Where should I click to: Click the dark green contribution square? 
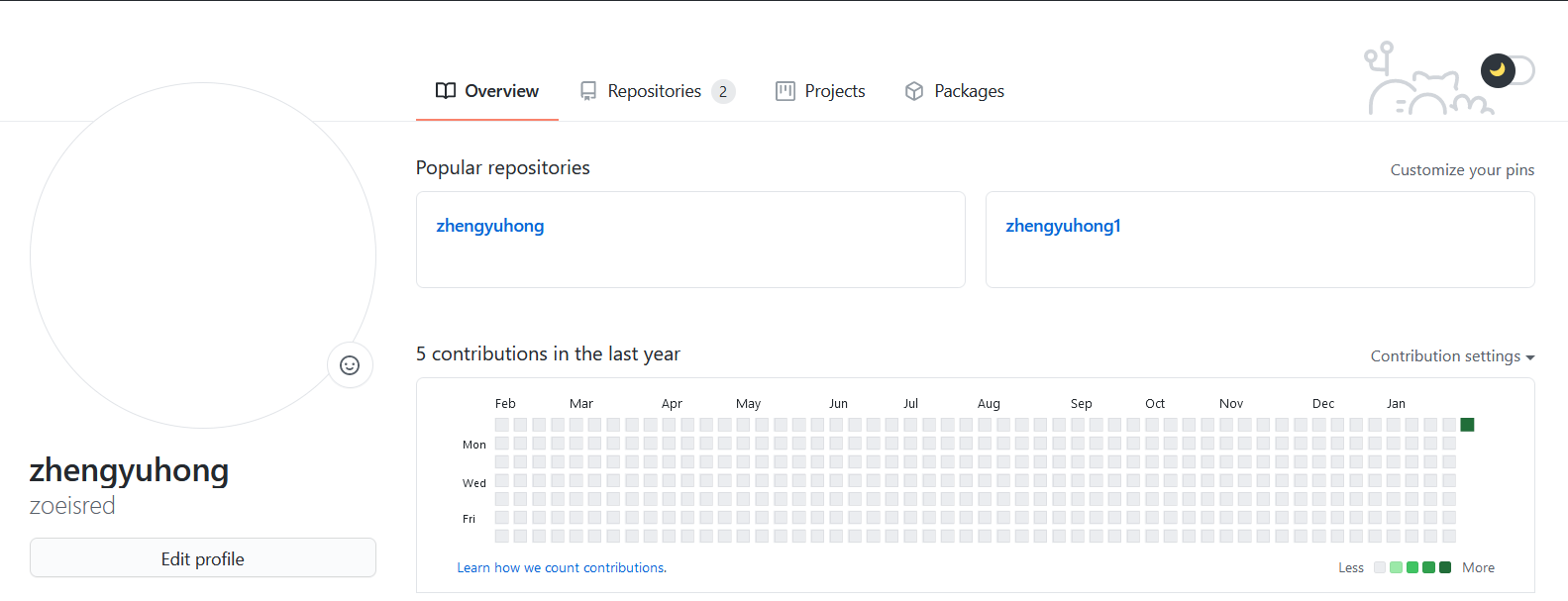click(1468, 425)
